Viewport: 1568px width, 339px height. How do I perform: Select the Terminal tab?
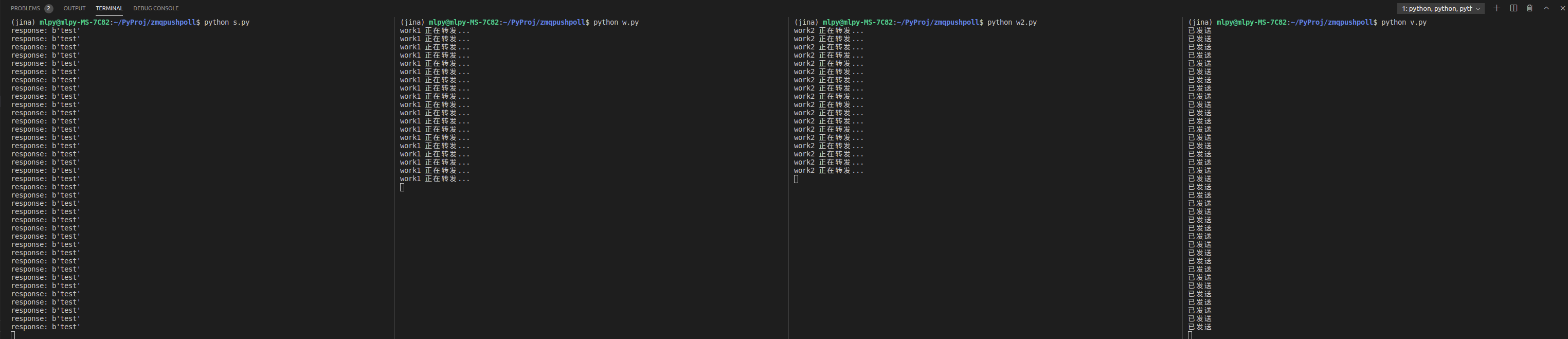tap(109, 9)
